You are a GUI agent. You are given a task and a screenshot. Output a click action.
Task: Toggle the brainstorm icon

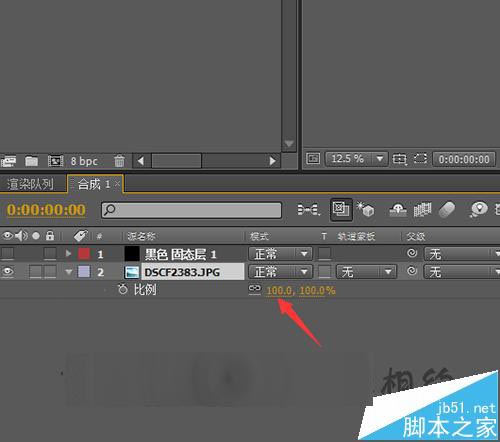click(x=479, y=210)
